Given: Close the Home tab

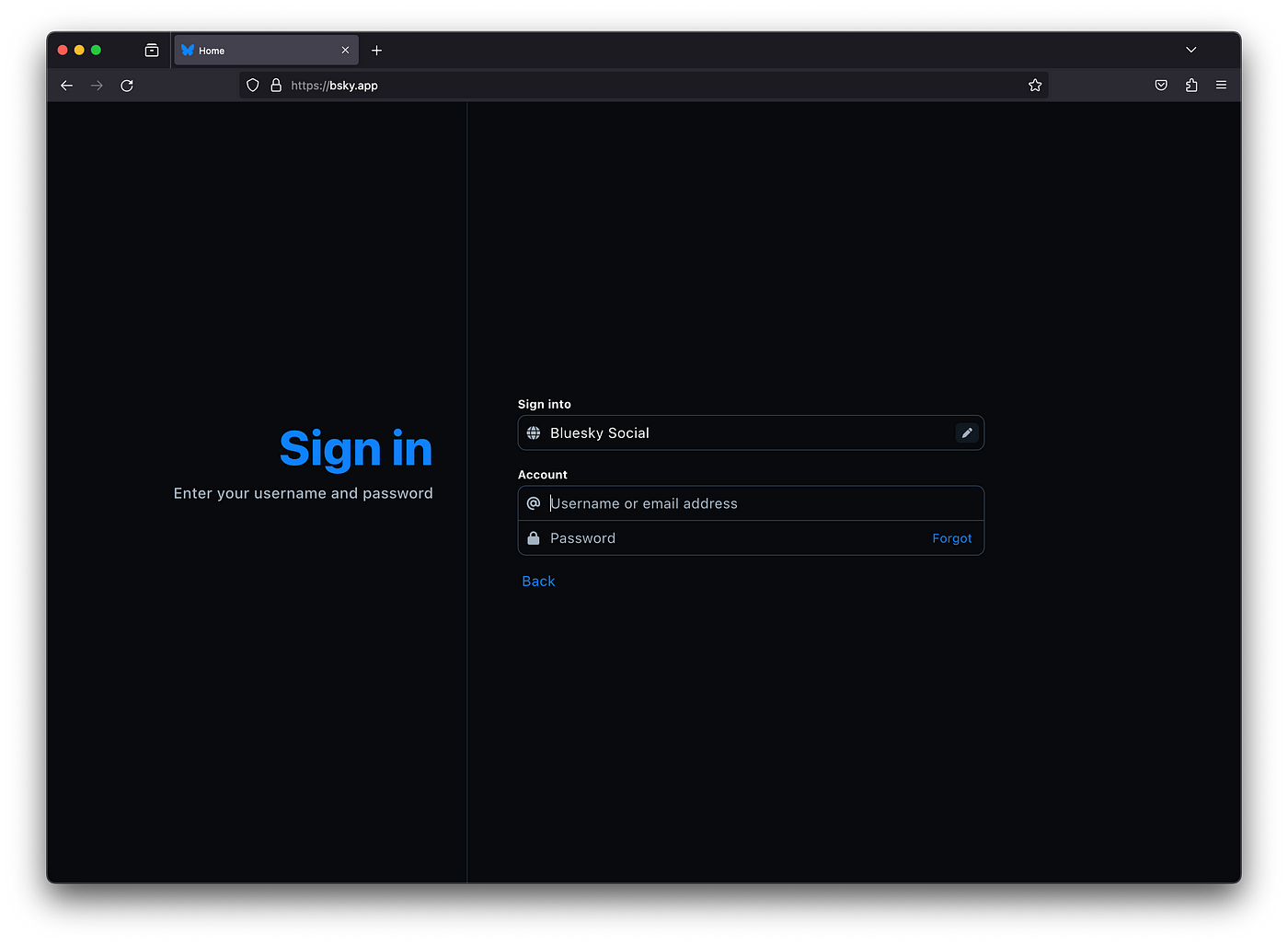Looking at the screenshot, I should (345, 51).
